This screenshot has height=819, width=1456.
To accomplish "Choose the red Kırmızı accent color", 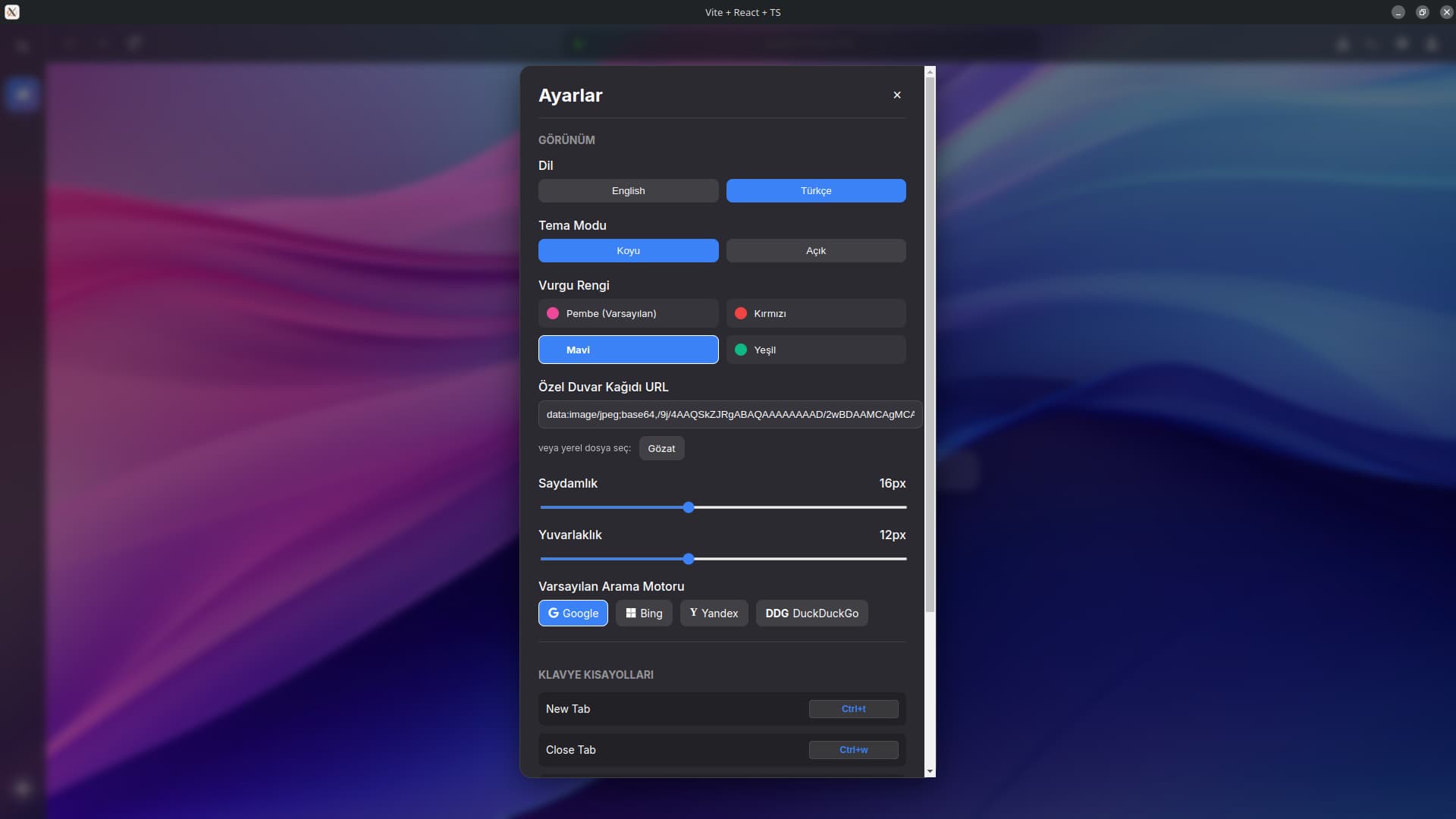I will coord(816,313).
